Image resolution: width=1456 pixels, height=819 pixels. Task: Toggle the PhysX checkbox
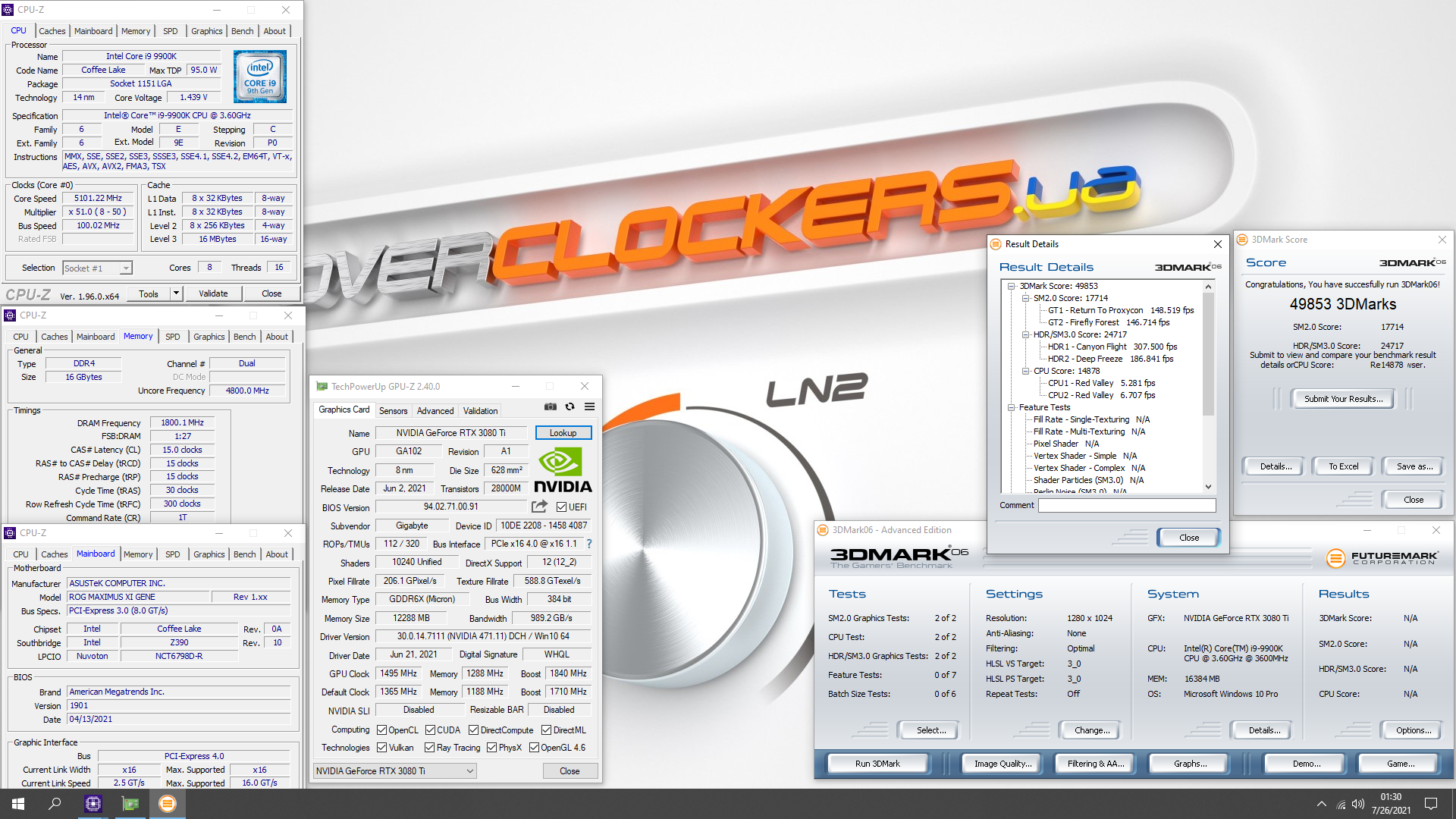[x=491, y=748]
